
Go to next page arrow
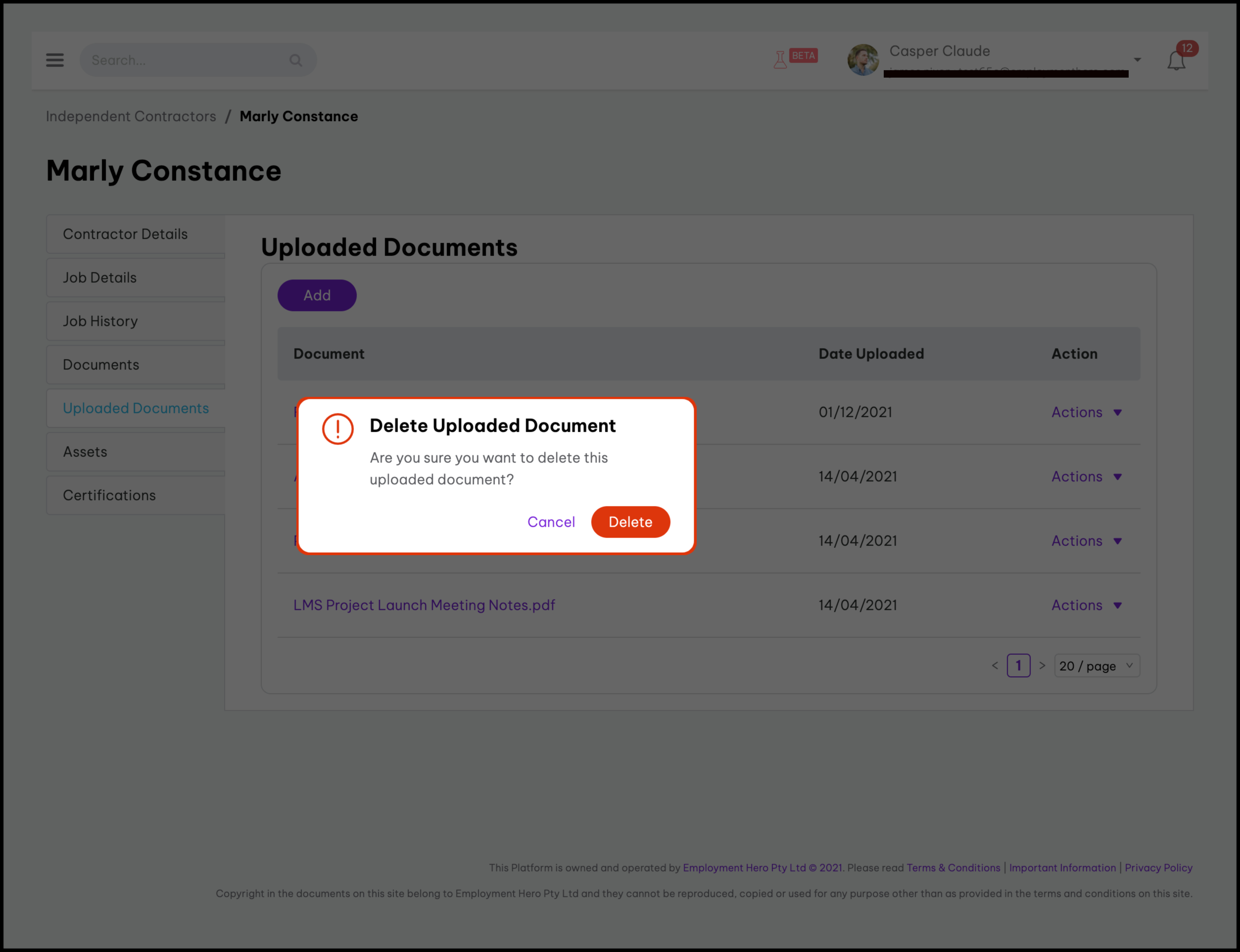point(1042,666)
